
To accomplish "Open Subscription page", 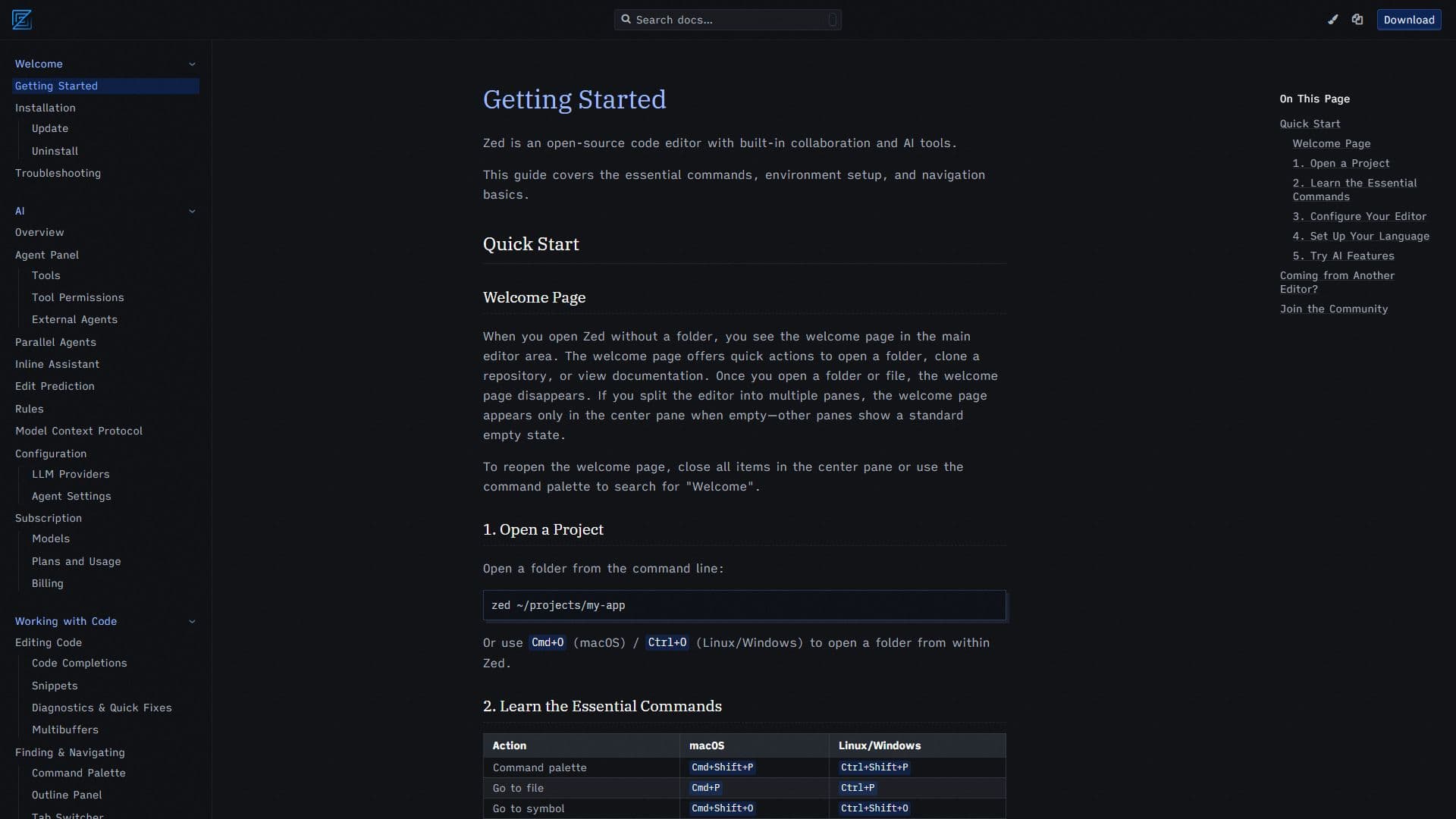I will pos(49,518).
